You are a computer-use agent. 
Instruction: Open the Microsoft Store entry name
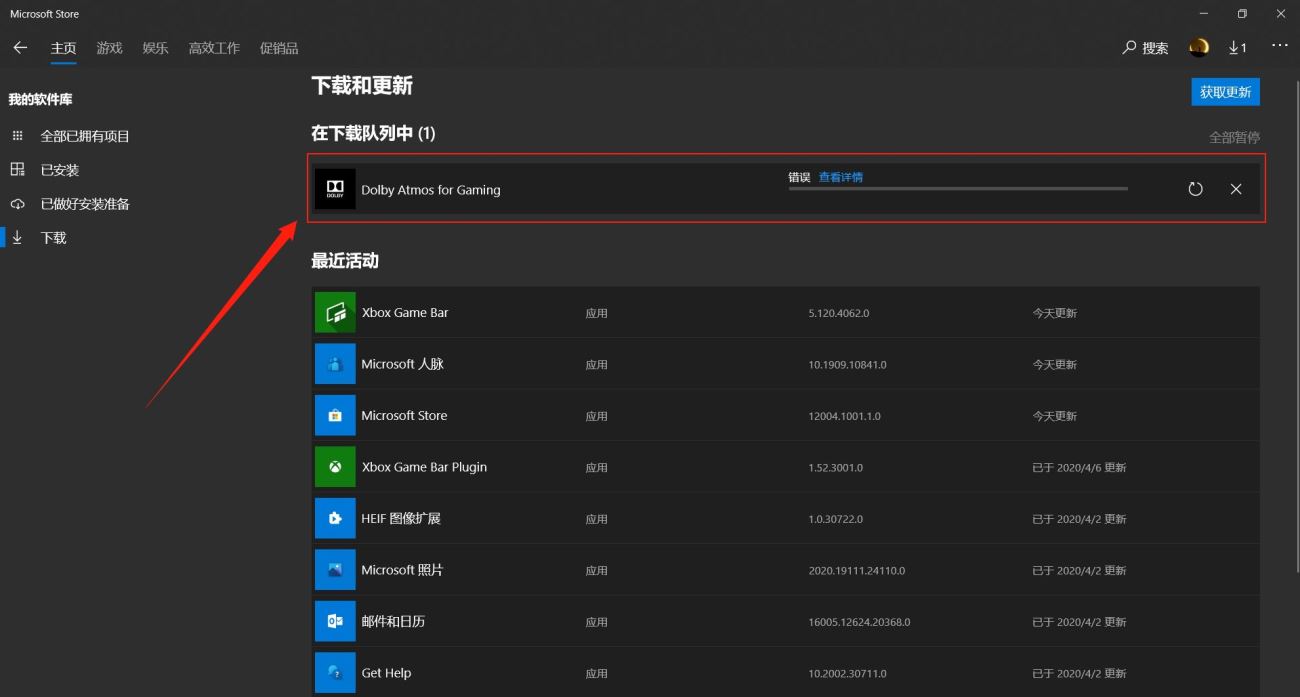pos(404,416)
